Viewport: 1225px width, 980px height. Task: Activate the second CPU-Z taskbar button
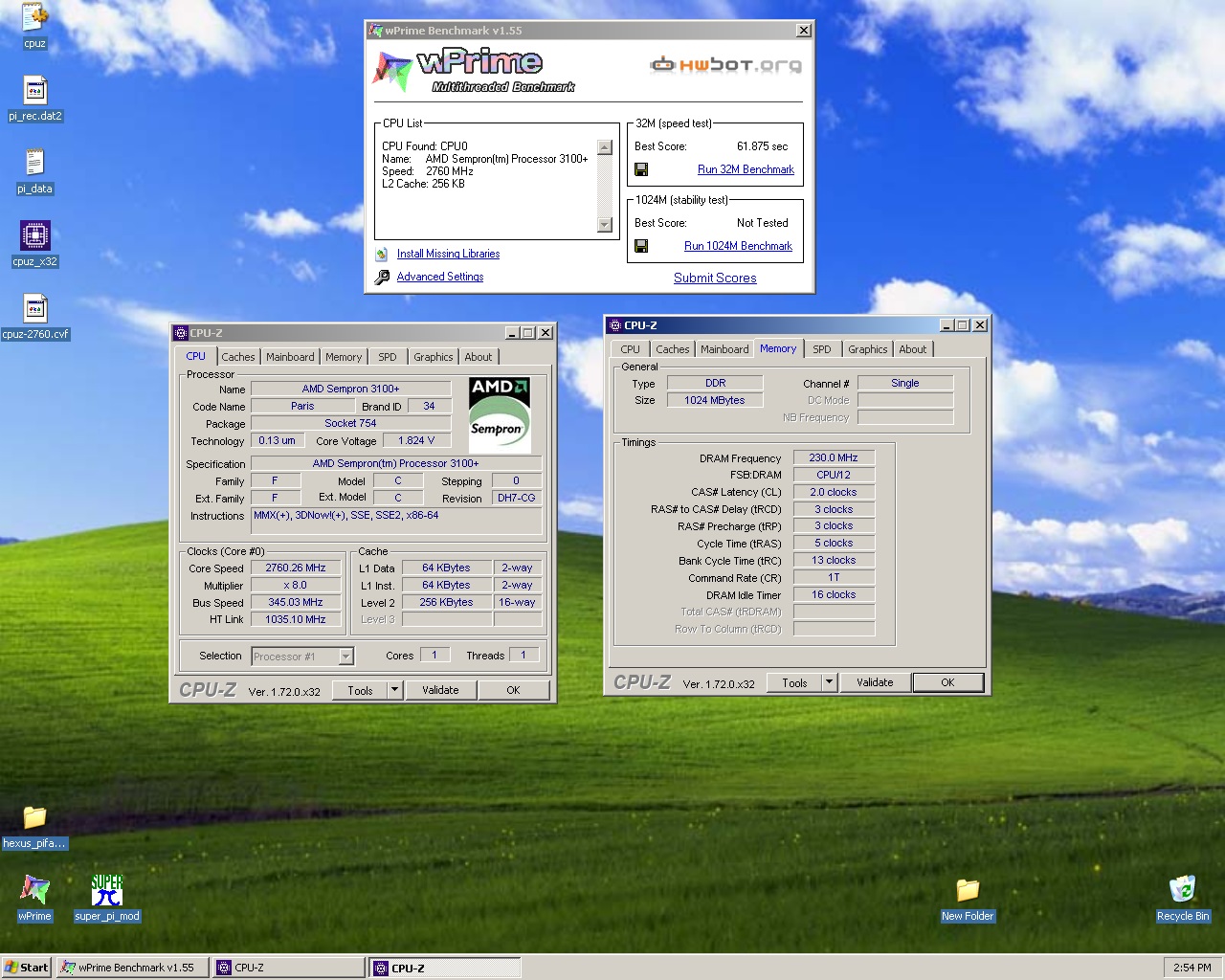445,968
